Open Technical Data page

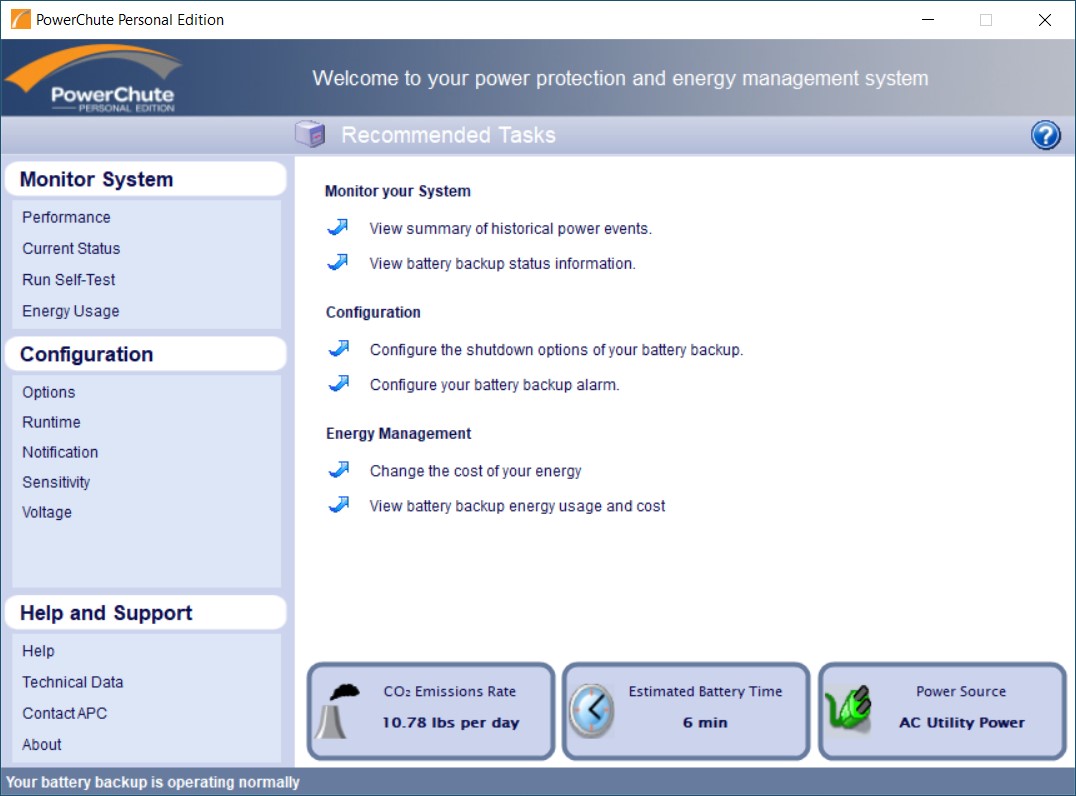[73, 682]
